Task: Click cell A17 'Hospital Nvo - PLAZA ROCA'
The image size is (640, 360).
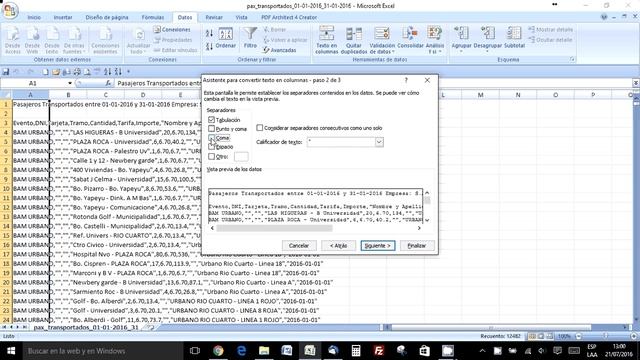Action: pyautogui.click(x=31, y=254)
